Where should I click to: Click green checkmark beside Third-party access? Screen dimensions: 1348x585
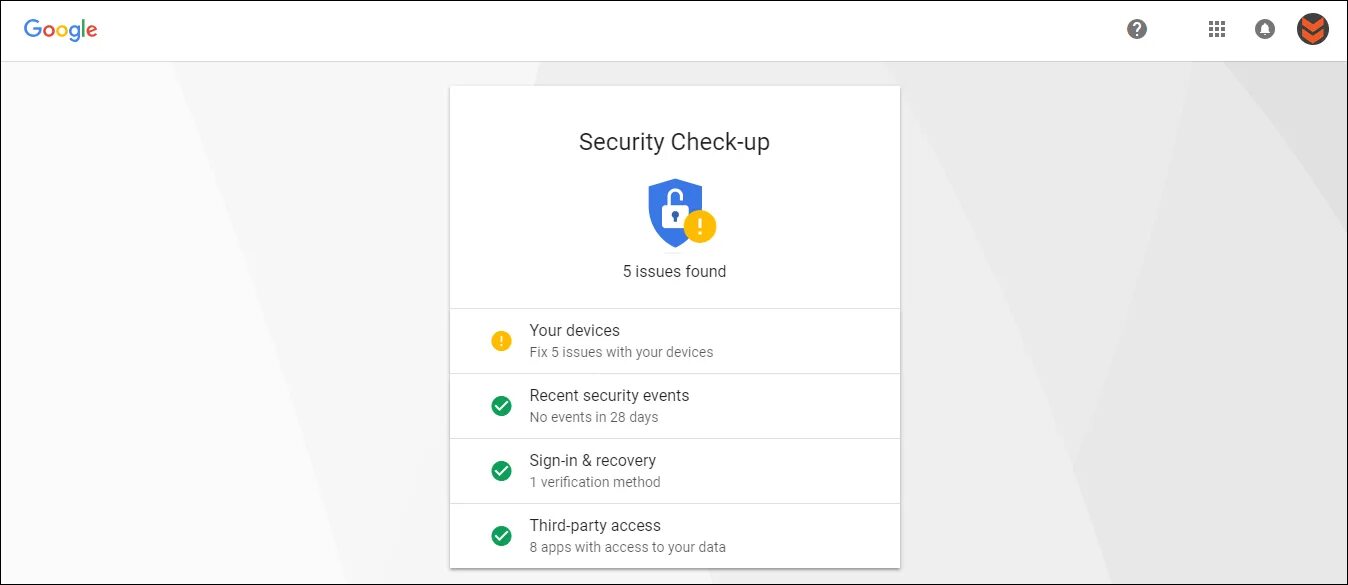click(502, 536)
